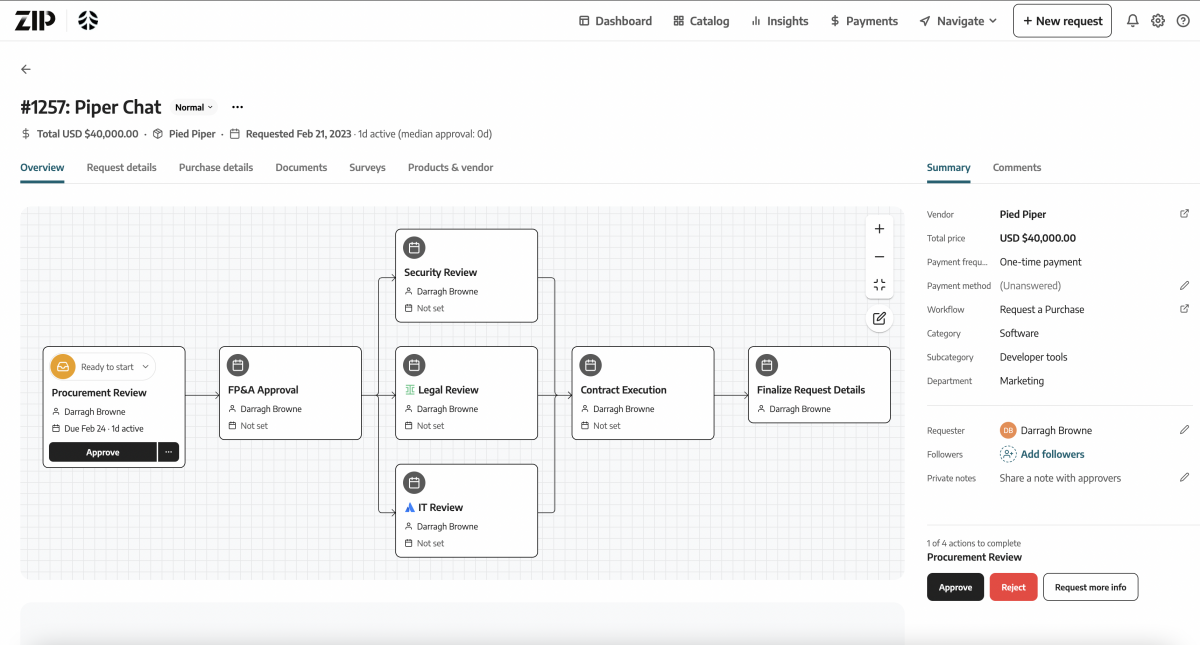Click the Share a note with approvers field

tap(1060, 478)
